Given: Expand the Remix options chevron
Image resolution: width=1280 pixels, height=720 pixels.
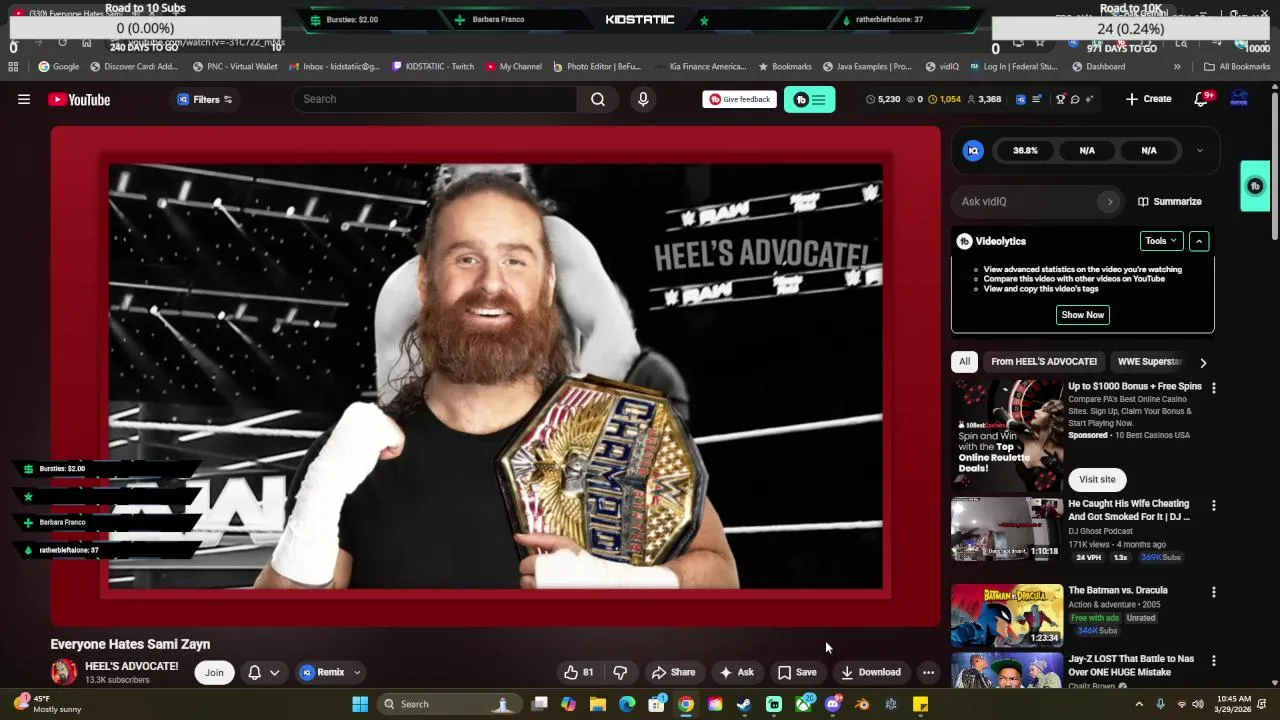Looking at the screenshot, I should [356, 672].
